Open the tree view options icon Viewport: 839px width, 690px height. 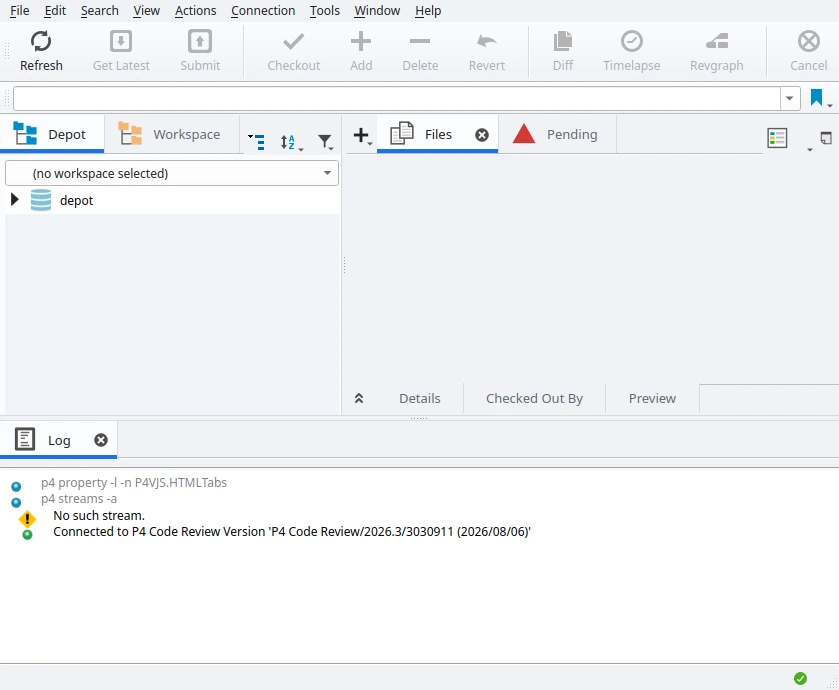pyautogui.click(x=256, y=142)
